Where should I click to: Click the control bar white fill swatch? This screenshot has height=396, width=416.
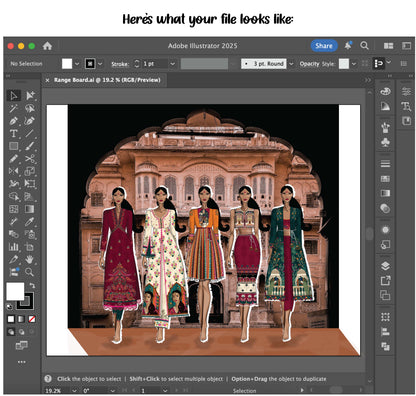tap(67, 64)
